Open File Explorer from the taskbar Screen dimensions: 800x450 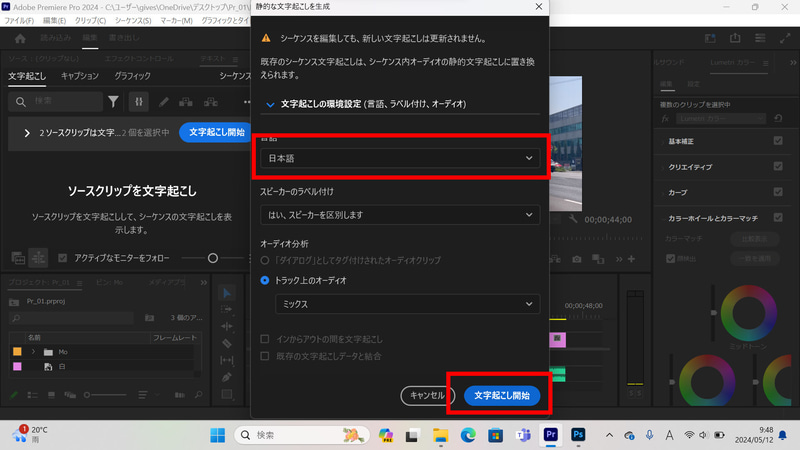[x=440, y=435]
